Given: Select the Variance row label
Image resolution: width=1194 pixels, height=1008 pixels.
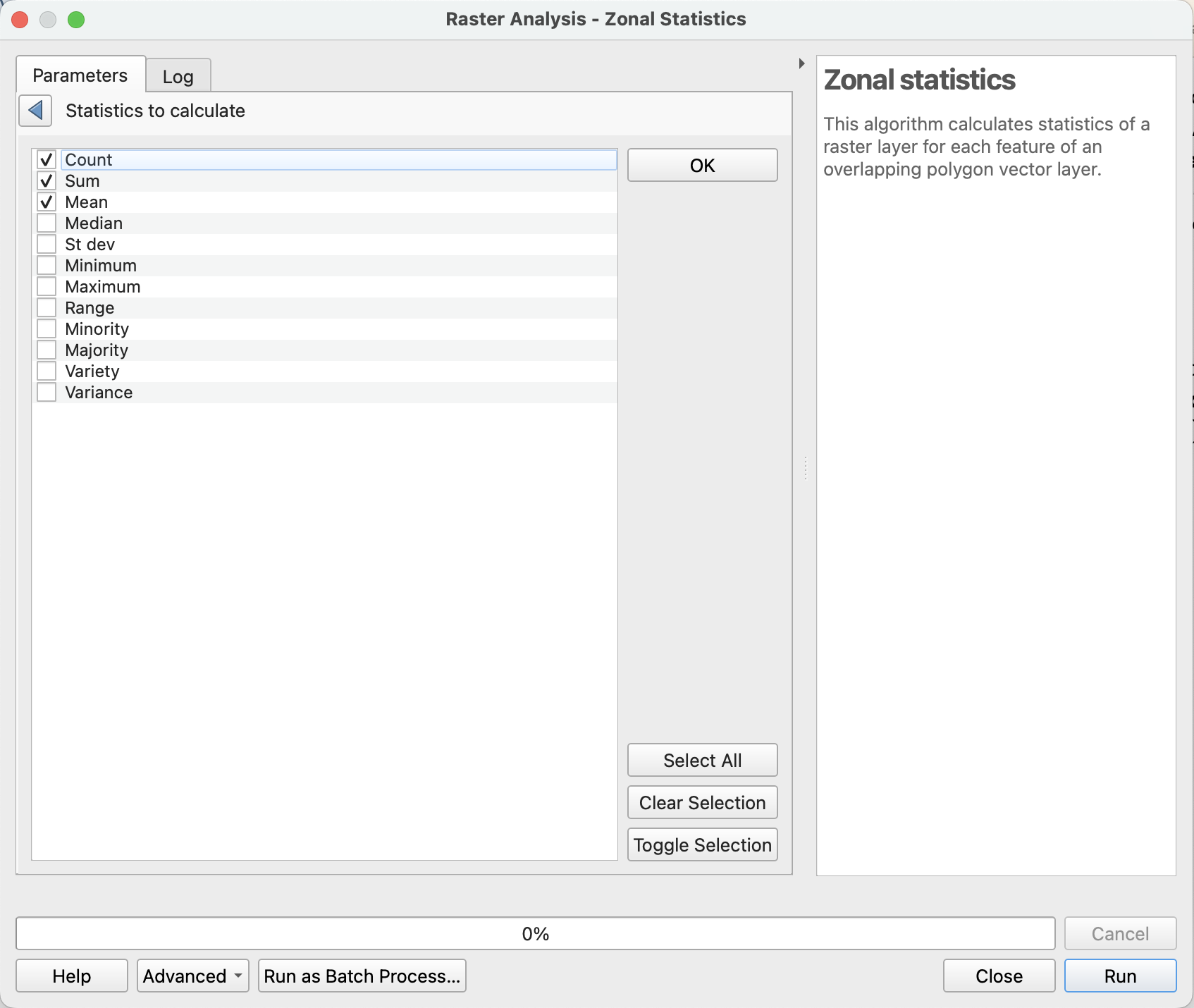Looking at the screenshot, I should [99, 393].
